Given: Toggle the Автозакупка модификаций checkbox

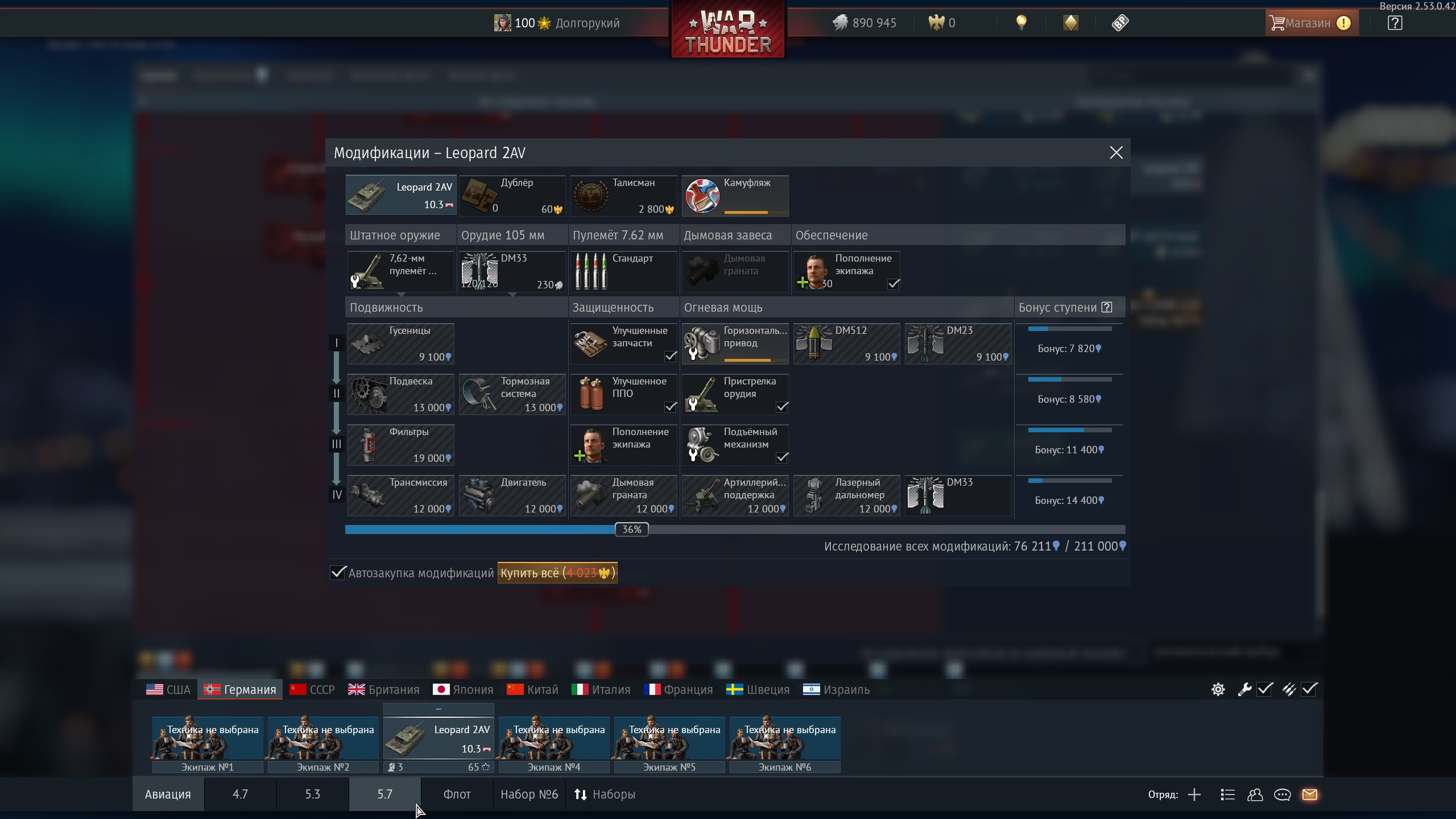Looking at the screenshot, I should [x=338, y=573].
